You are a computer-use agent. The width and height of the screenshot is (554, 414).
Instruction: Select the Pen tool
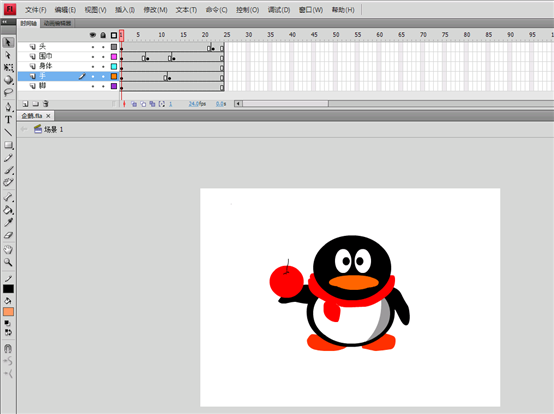tap(8, 107)
